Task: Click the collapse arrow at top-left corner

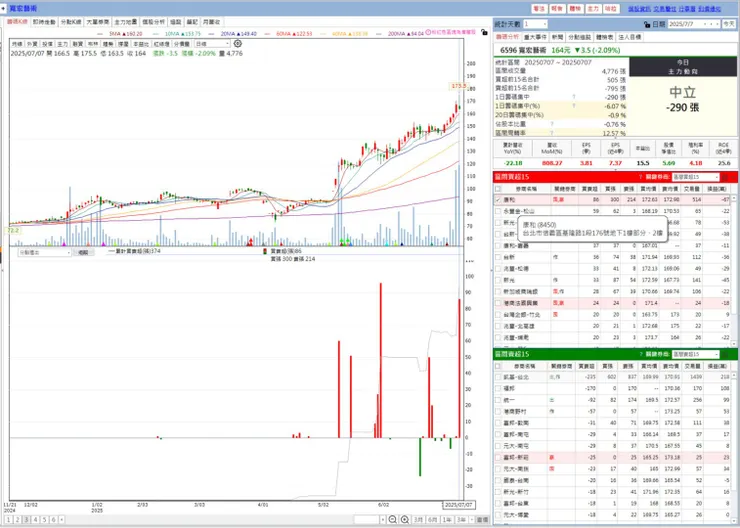Action: 4,8
